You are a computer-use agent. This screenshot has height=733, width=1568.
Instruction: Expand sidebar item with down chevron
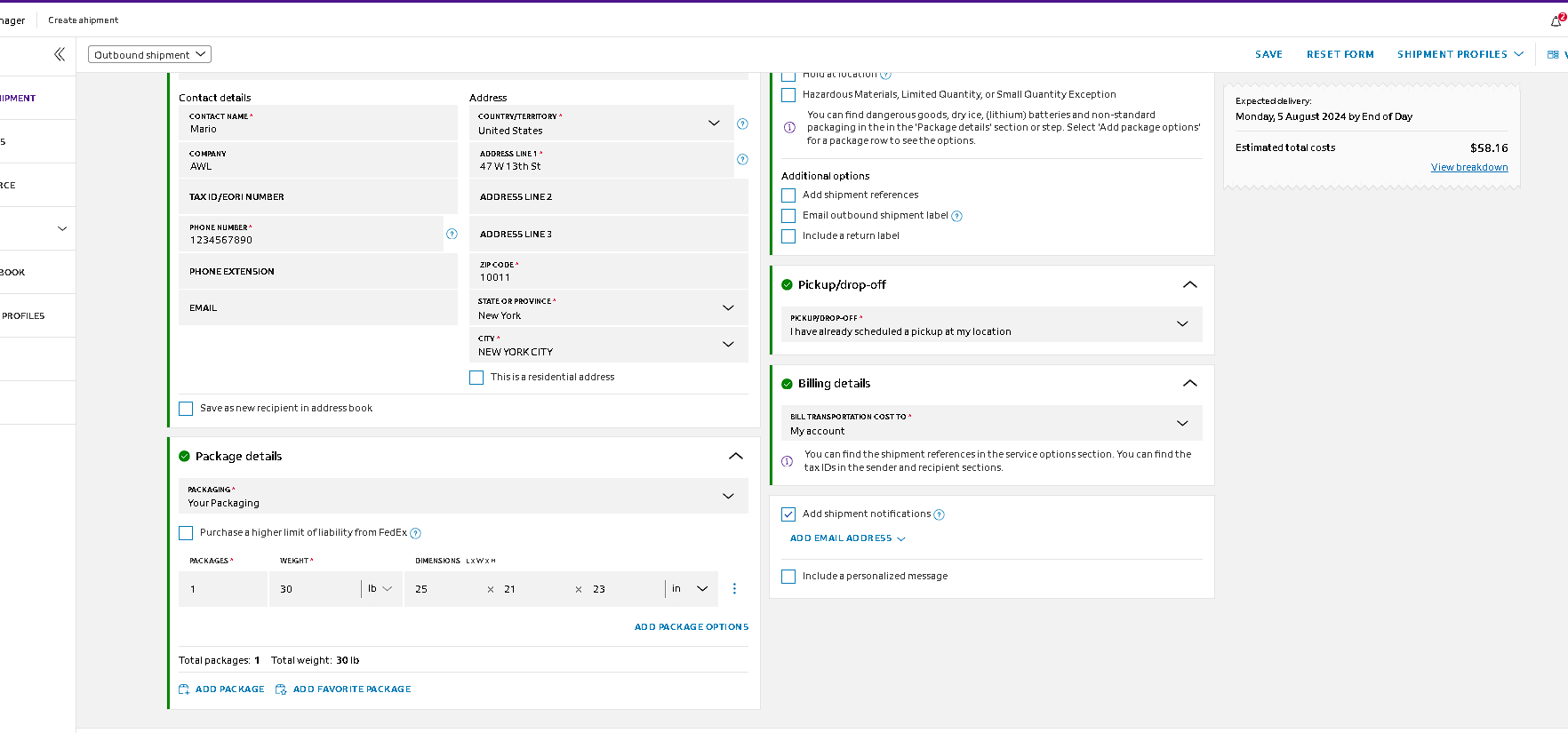click(62, 228)
